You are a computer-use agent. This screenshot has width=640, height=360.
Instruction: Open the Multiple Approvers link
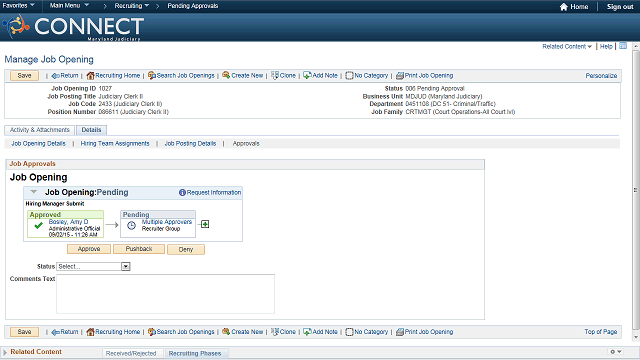(x=167, y=222)
